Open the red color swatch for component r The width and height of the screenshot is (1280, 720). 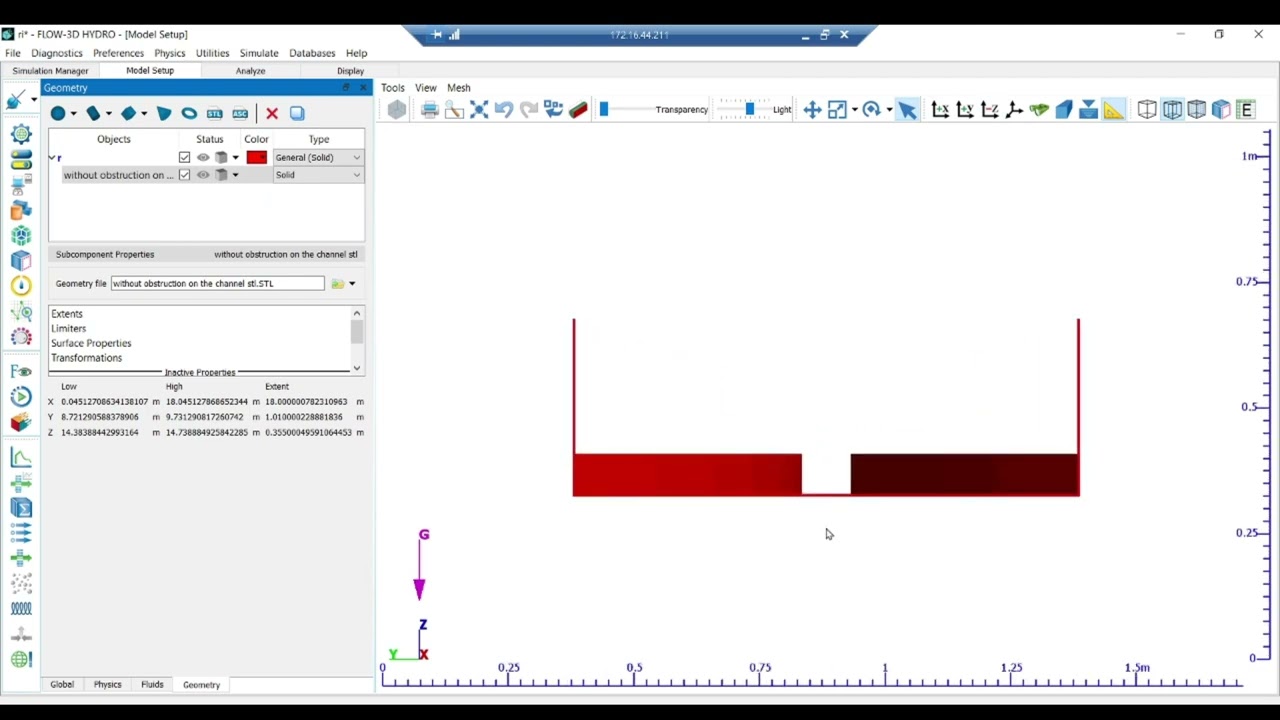tap(257, 158)
